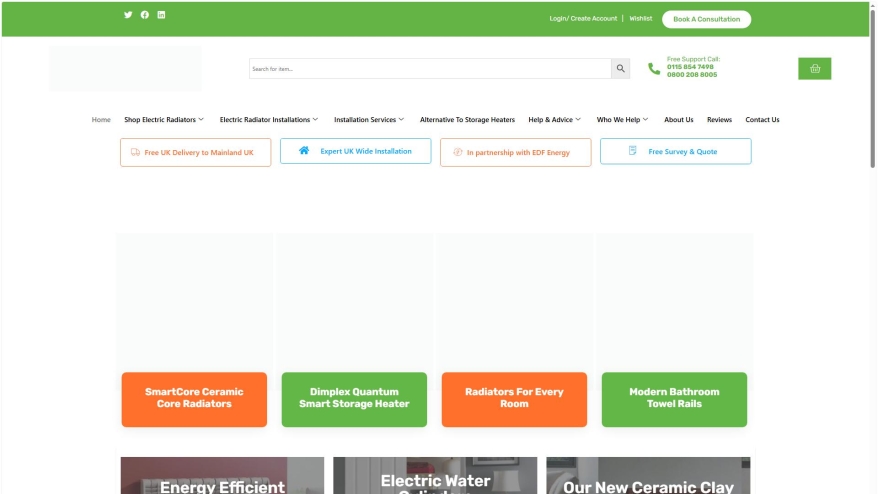Open the Reviews menu item
Screen dimensions: 878x494
click(x=719, y=120)
